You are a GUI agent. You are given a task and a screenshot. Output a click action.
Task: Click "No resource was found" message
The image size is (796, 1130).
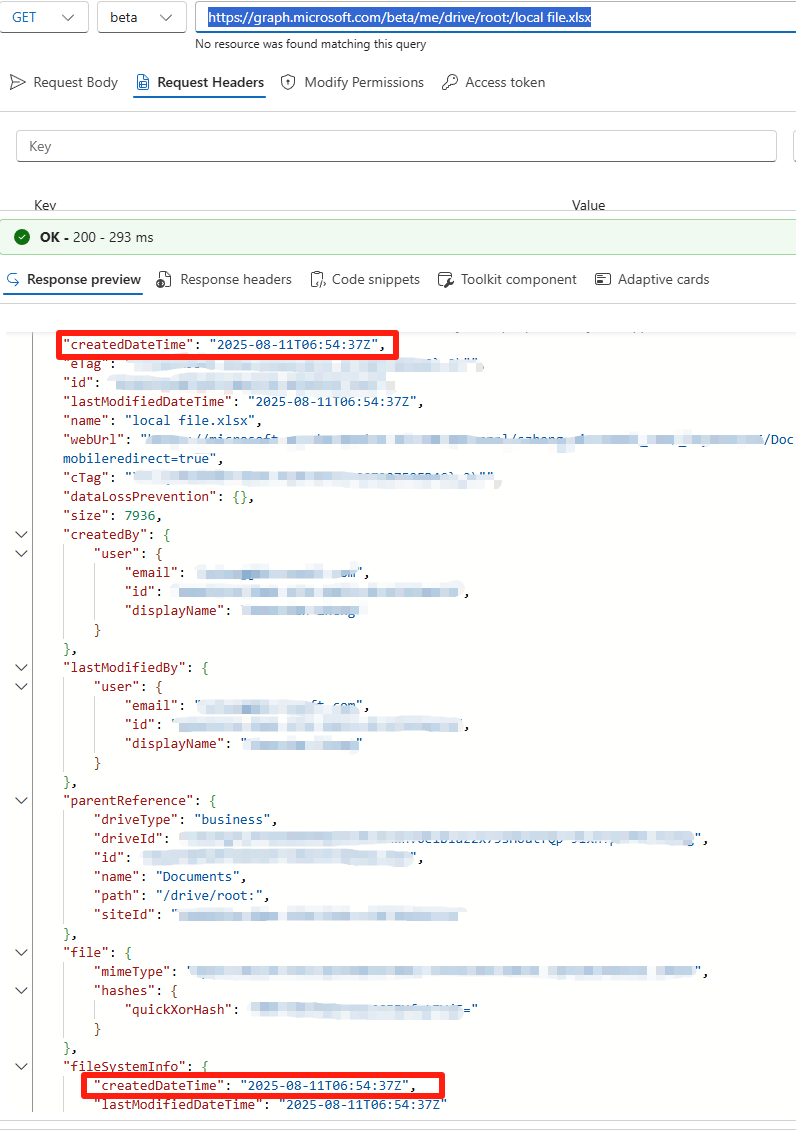click(310, 44)
